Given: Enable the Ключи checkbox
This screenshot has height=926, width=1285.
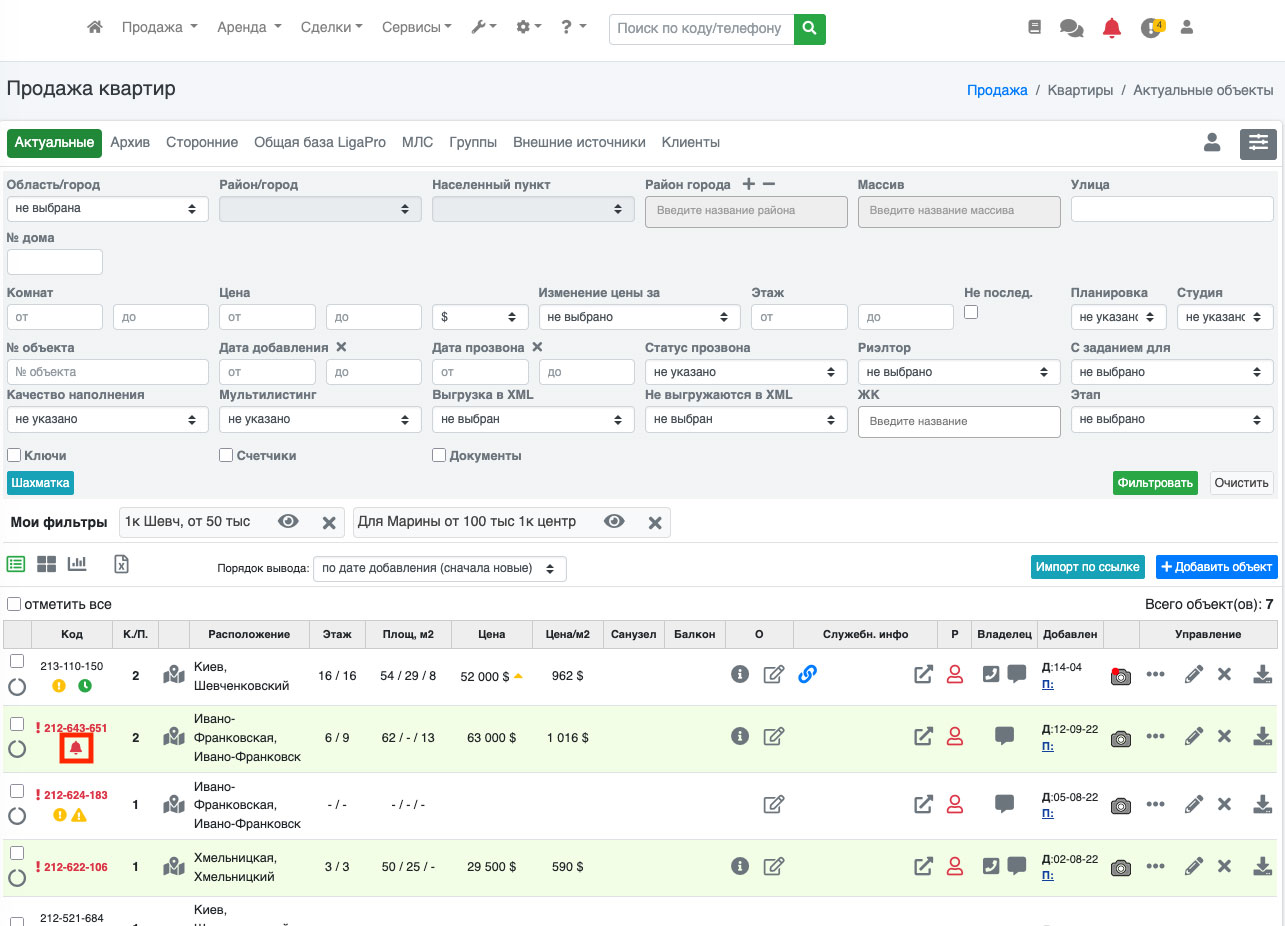Looking at the screenshot, I should (14, 455).
